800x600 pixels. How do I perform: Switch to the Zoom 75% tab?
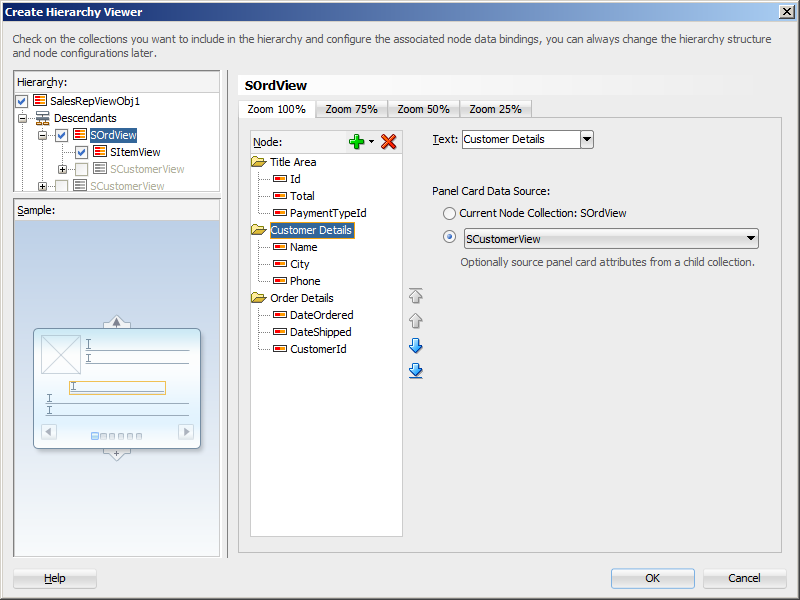(352, 109)
